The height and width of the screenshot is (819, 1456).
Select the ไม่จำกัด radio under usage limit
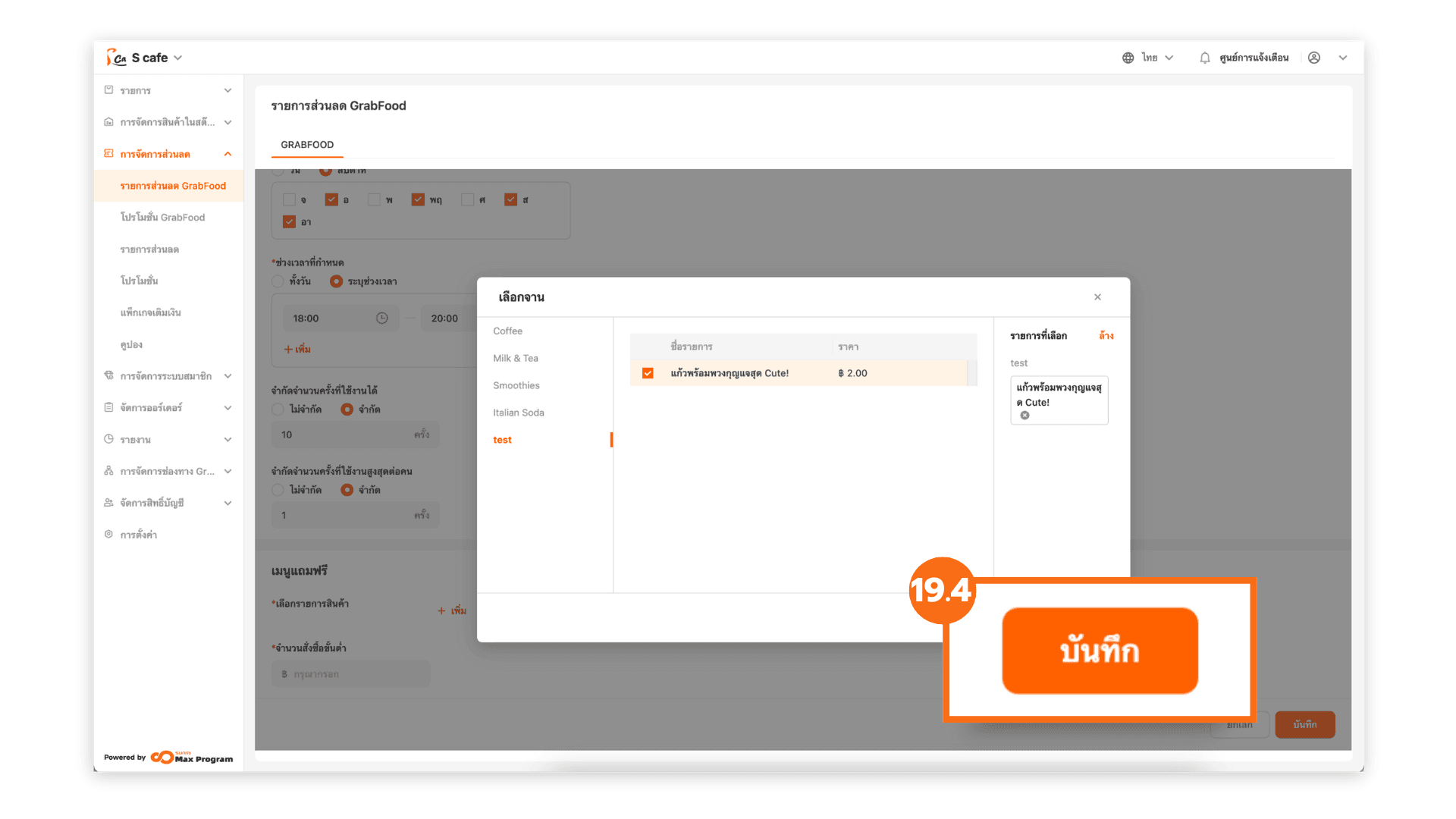tap(278, 409)
